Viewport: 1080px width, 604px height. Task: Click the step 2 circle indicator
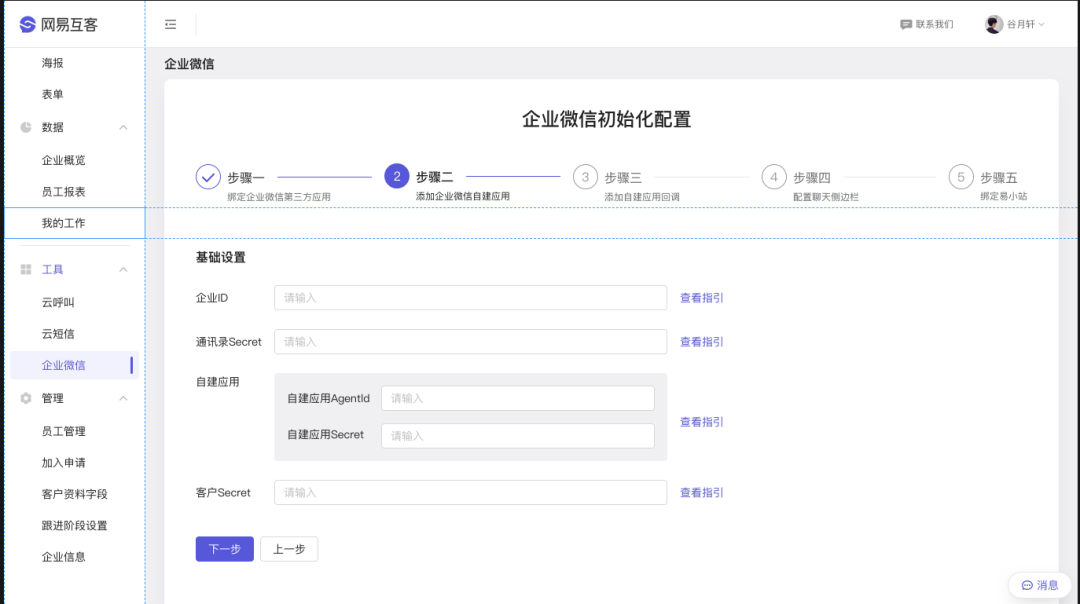397,177
